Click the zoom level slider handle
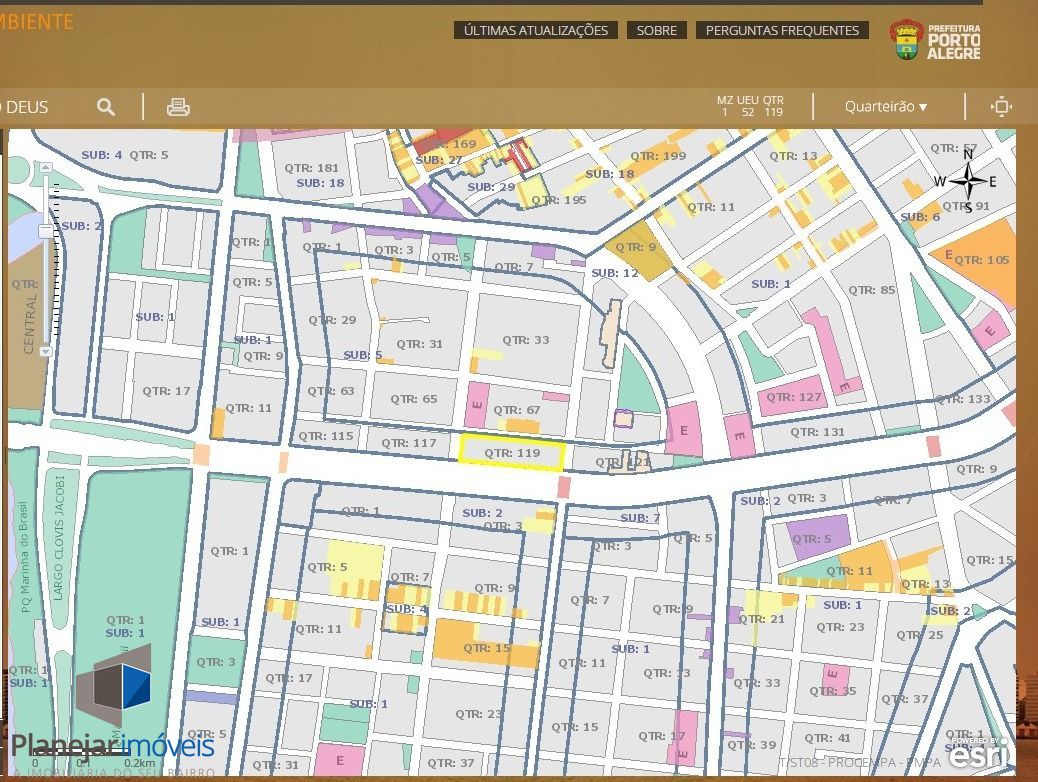Screen dimensions: 1038x782 pyautogui.click(x=46, y=232)
